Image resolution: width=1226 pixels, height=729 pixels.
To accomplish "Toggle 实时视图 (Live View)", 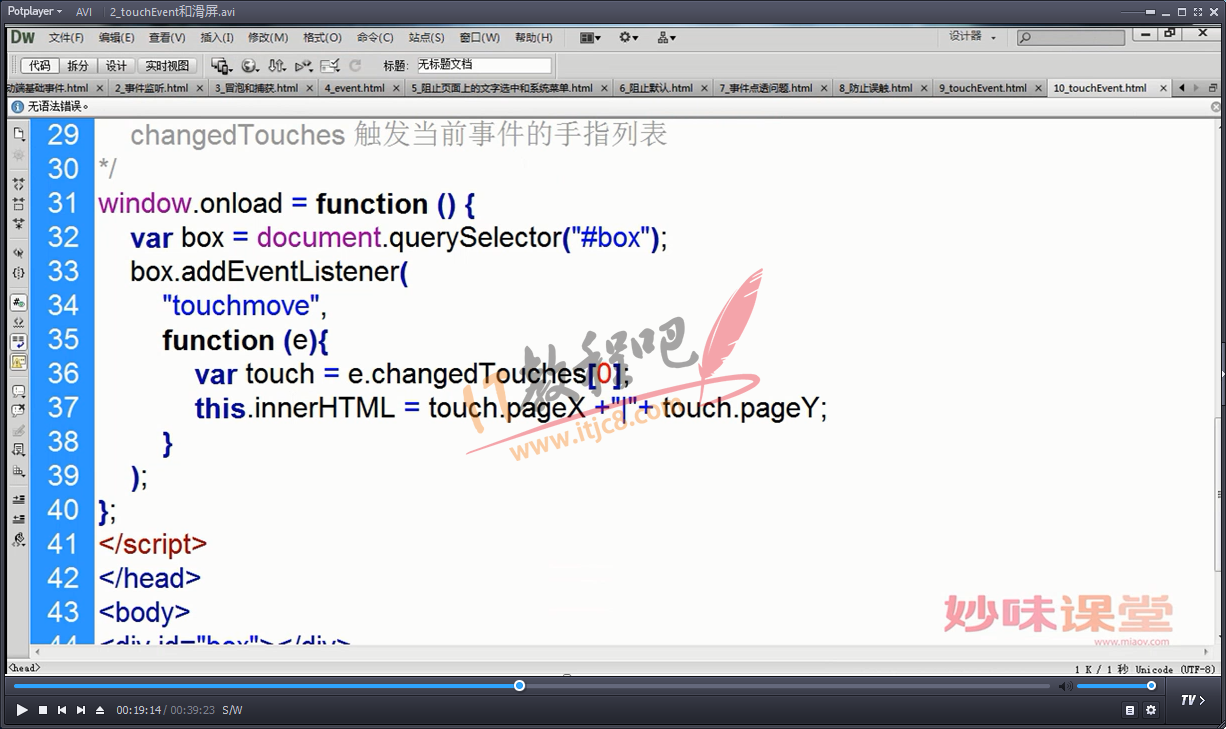I will [x=167, y=66].
